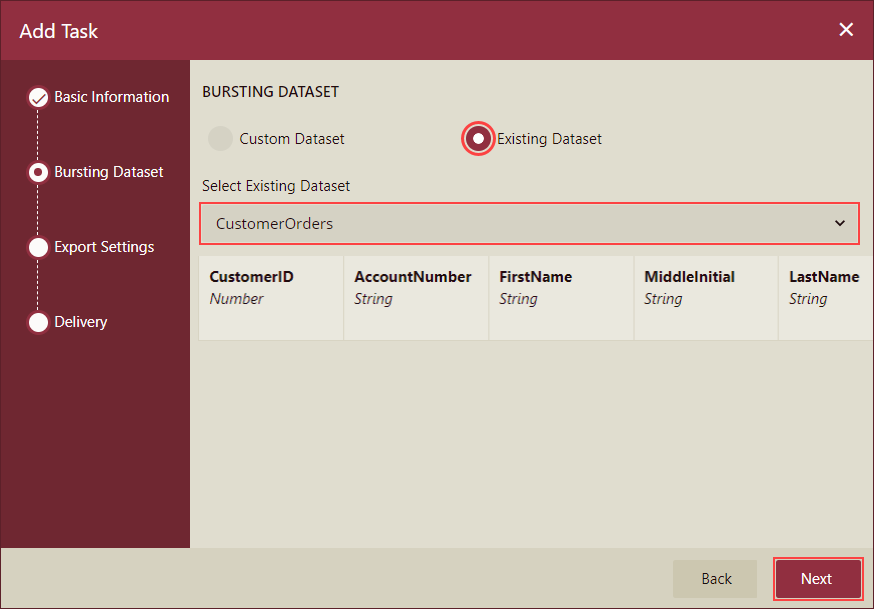The image size is (874, 609).
Task: Select the Existing Dataset radio button
Action: [x=478, y=138]
